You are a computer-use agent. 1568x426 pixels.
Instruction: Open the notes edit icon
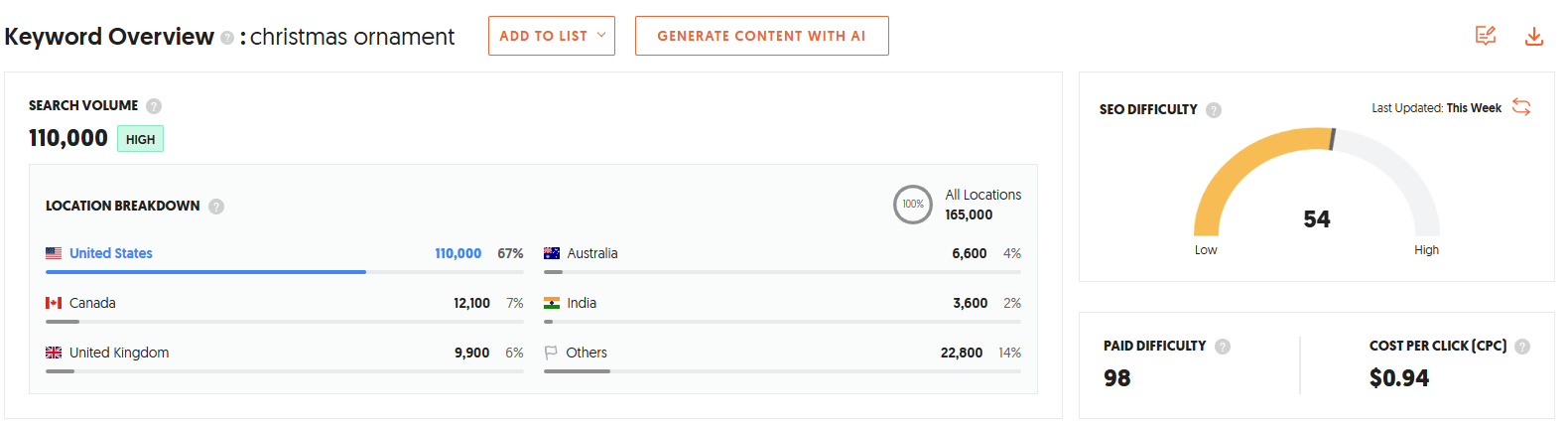tap(1485, 37)
